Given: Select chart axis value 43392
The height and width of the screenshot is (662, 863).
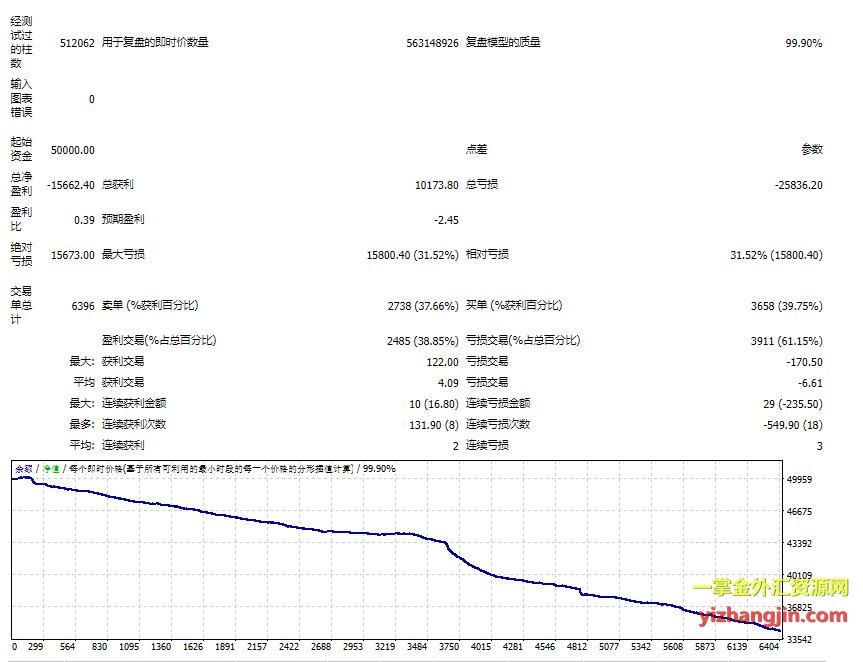Looking at the screenshot, I should [x=799, y=544].
